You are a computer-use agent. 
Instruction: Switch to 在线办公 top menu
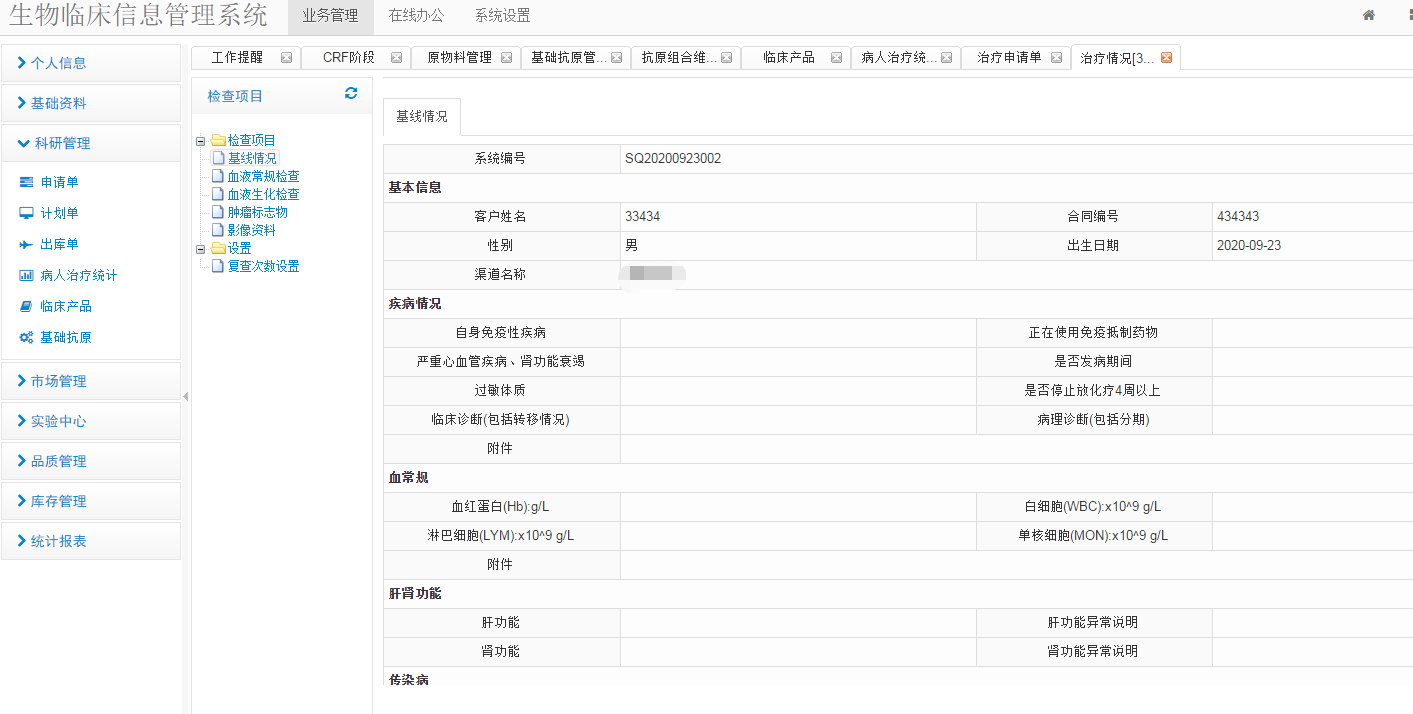417,16
